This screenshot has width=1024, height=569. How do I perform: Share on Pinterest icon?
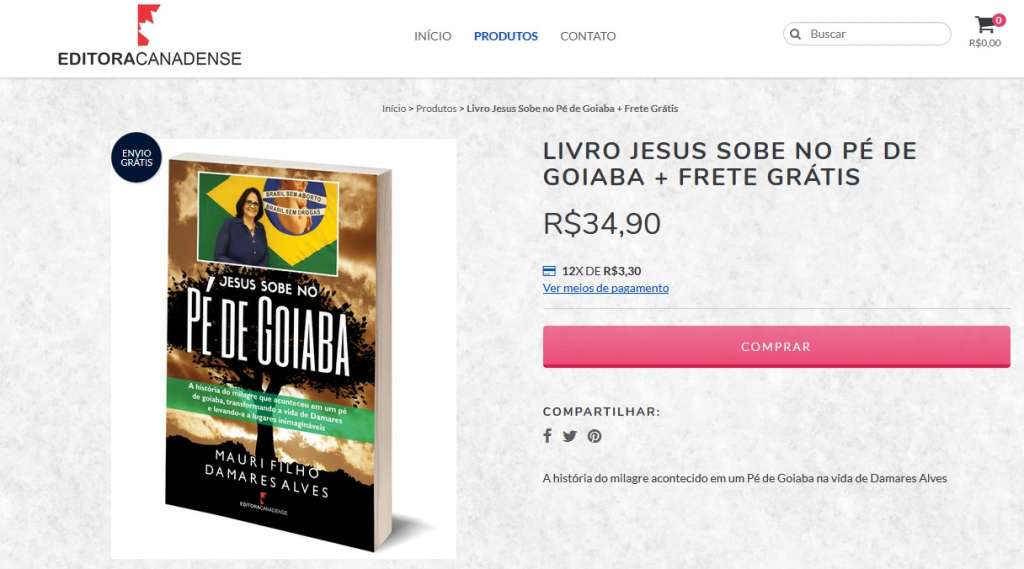594,436
